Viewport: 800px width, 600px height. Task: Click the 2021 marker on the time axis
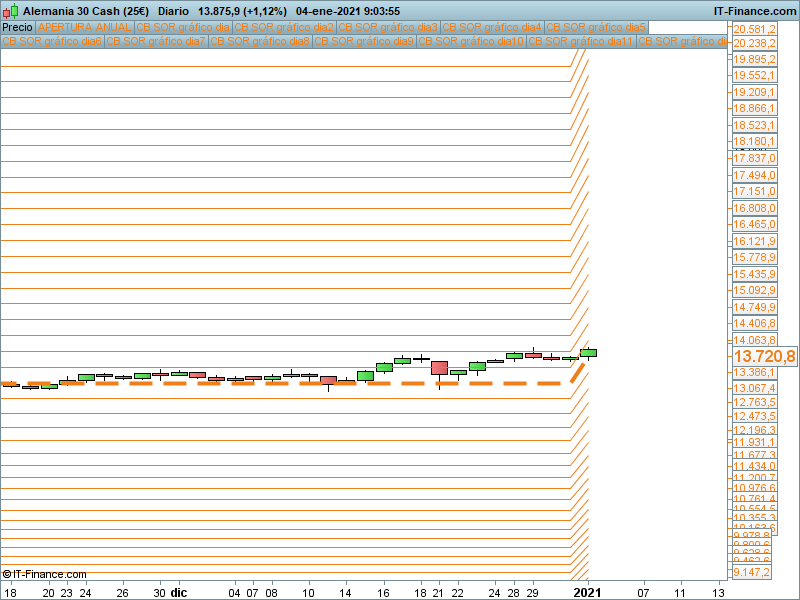587,592
